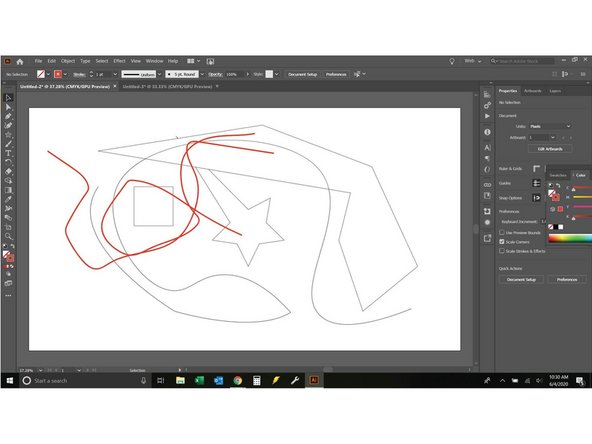Switch to the Swatches tab
592x444 pixels.
point(558,175)
